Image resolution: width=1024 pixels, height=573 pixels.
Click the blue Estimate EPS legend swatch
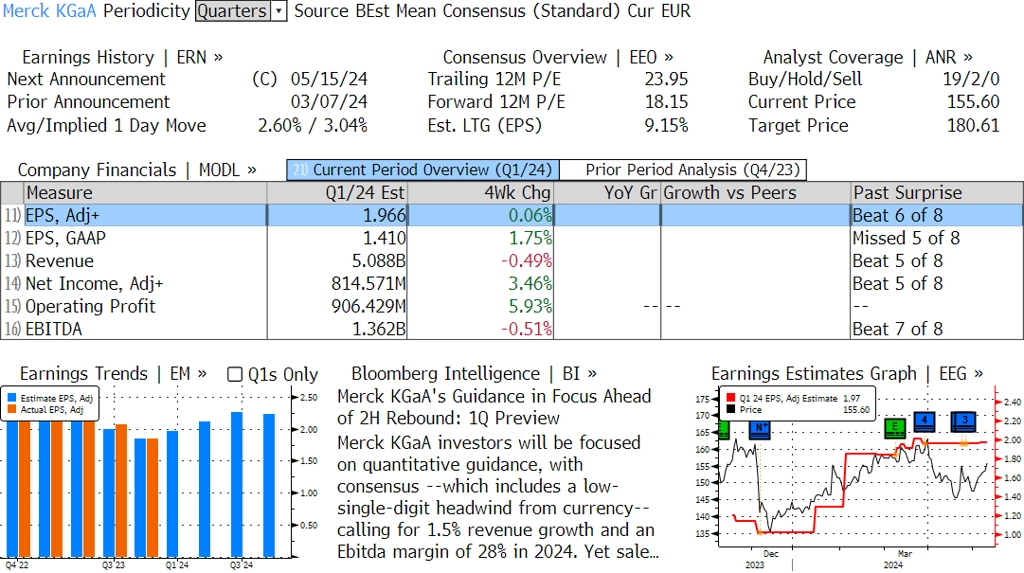[x=12, y=398]
